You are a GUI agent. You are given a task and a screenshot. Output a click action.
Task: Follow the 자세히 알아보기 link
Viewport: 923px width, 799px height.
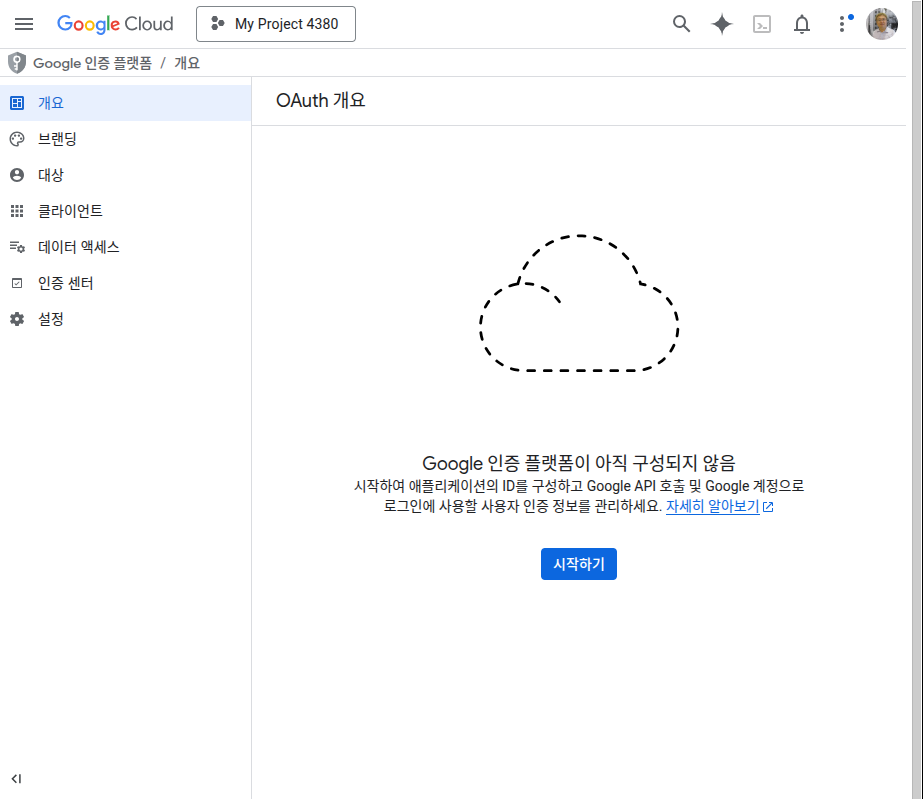click(712, 506)
